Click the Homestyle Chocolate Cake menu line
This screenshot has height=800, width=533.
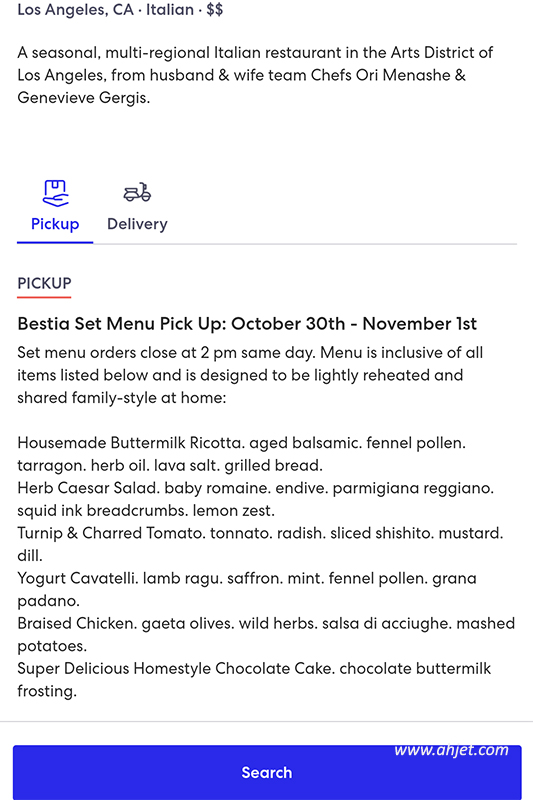254,679
